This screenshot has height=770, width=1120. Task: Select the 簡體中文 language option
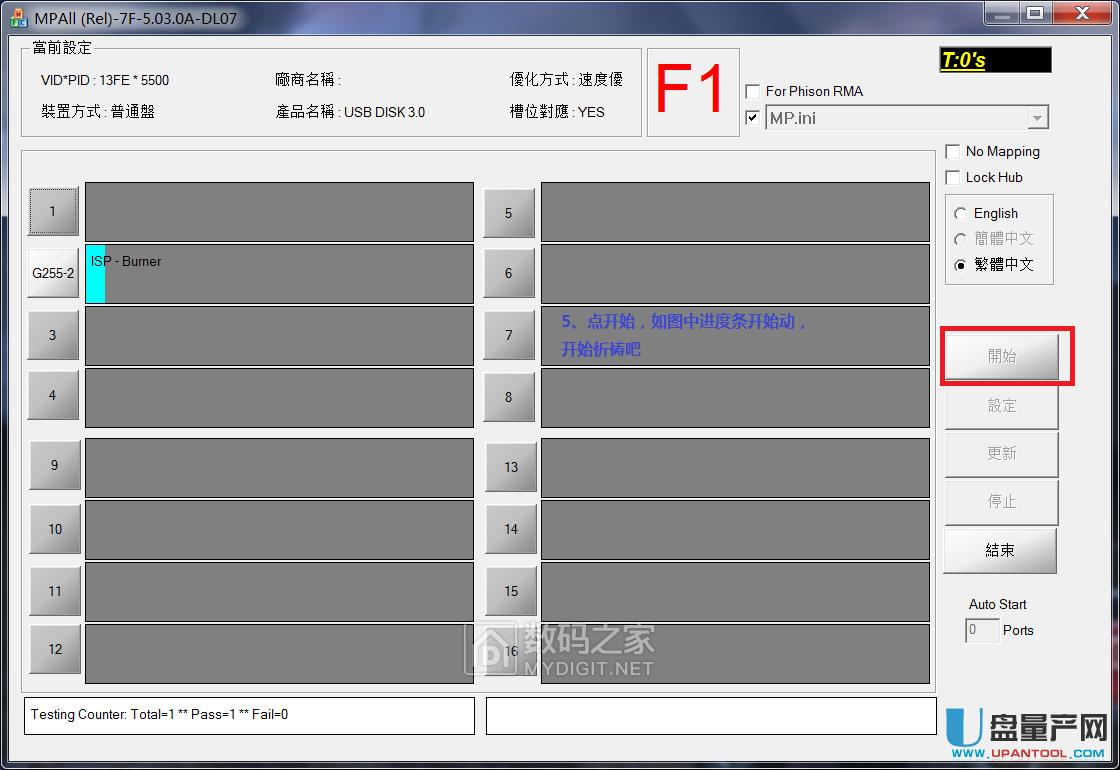(963, 238)
